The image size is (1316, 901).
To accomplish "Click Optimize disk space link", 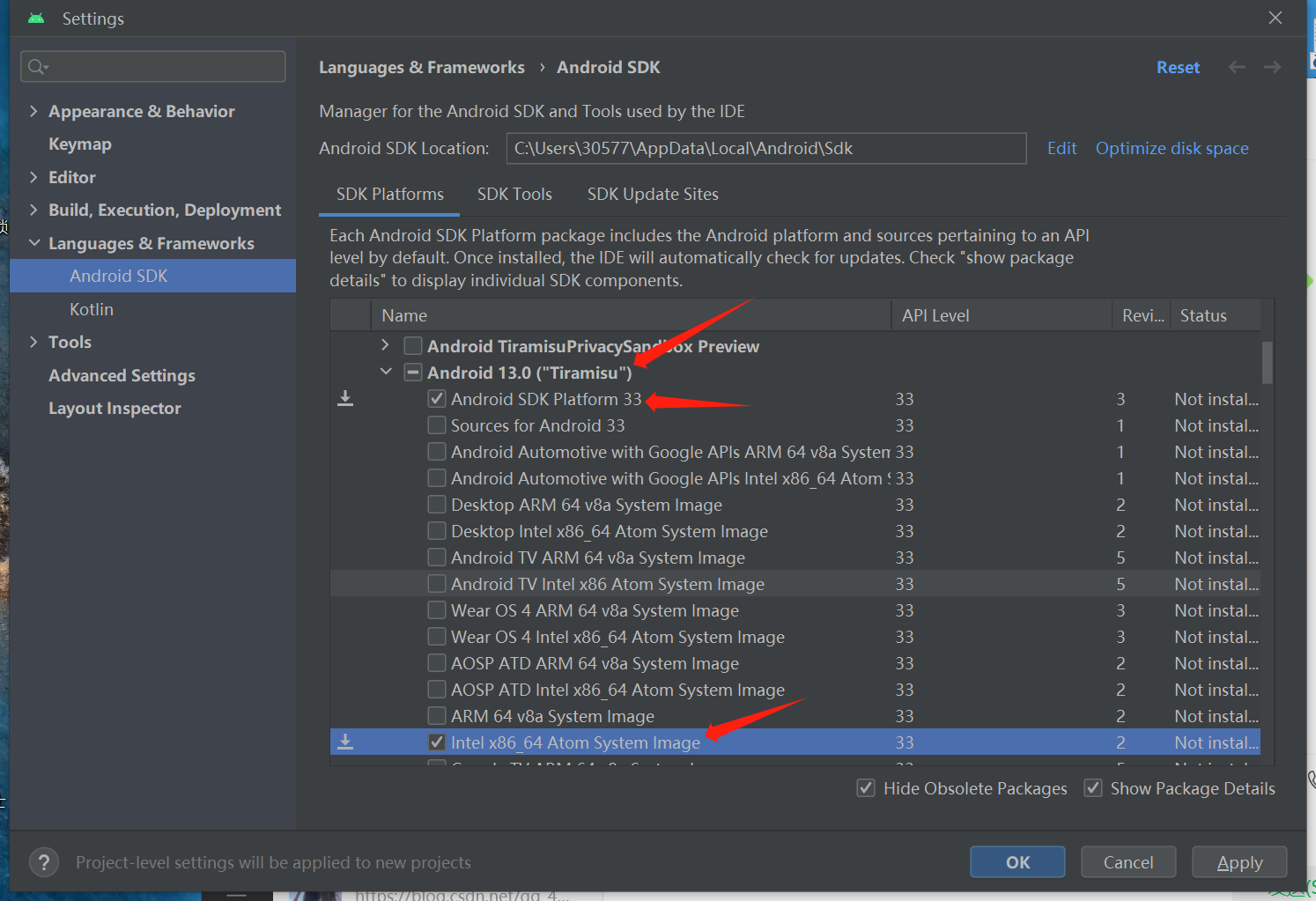I will [1172, 148].
